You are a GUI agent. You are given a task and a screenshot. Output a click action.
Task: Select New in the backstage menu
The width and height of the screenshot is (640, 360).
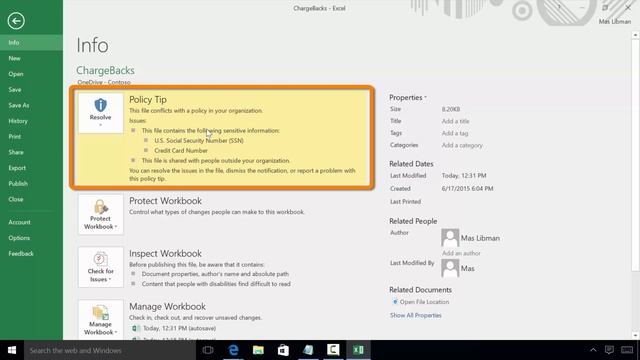pyautogui.click(x=31, y=58)
